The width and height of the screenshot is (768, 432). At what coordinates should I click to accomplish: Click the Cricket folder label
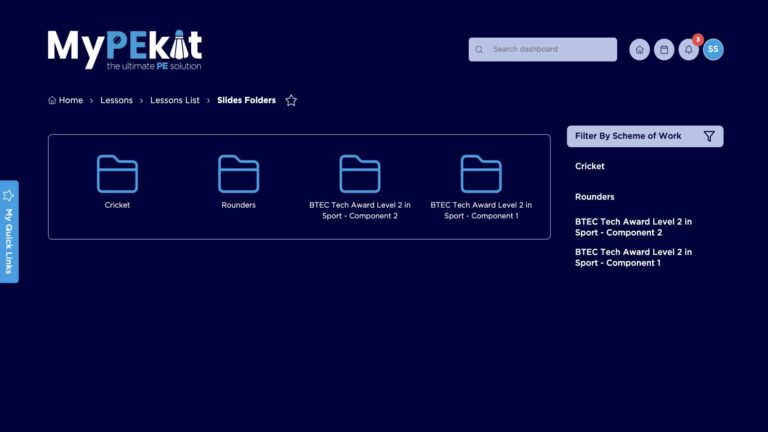[117, 205]
